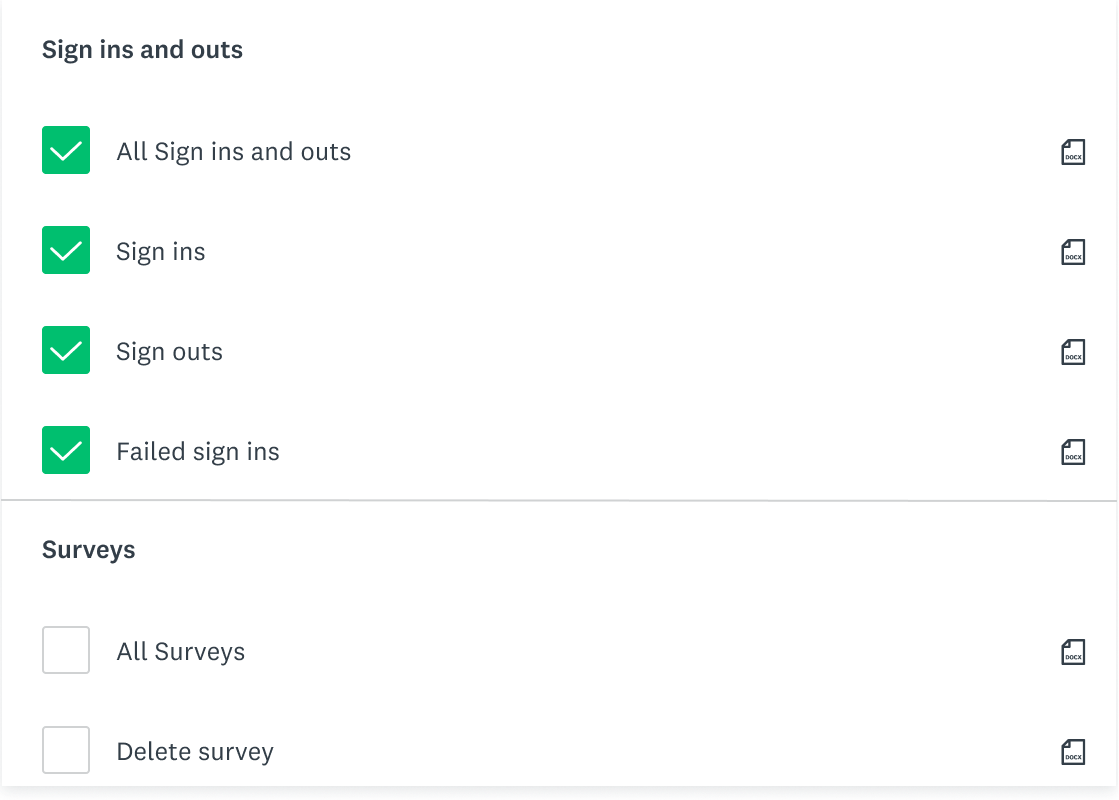
Task: Click DOCX icon in the Sign outs row
Action: click(x=1073, y=352)
